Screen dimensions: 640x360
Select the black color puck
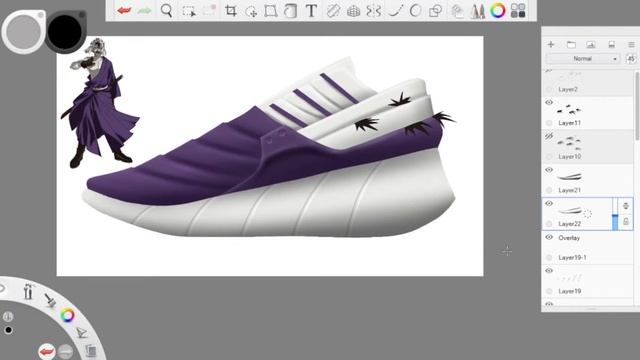pyautogui.click(x=65, y=31)
